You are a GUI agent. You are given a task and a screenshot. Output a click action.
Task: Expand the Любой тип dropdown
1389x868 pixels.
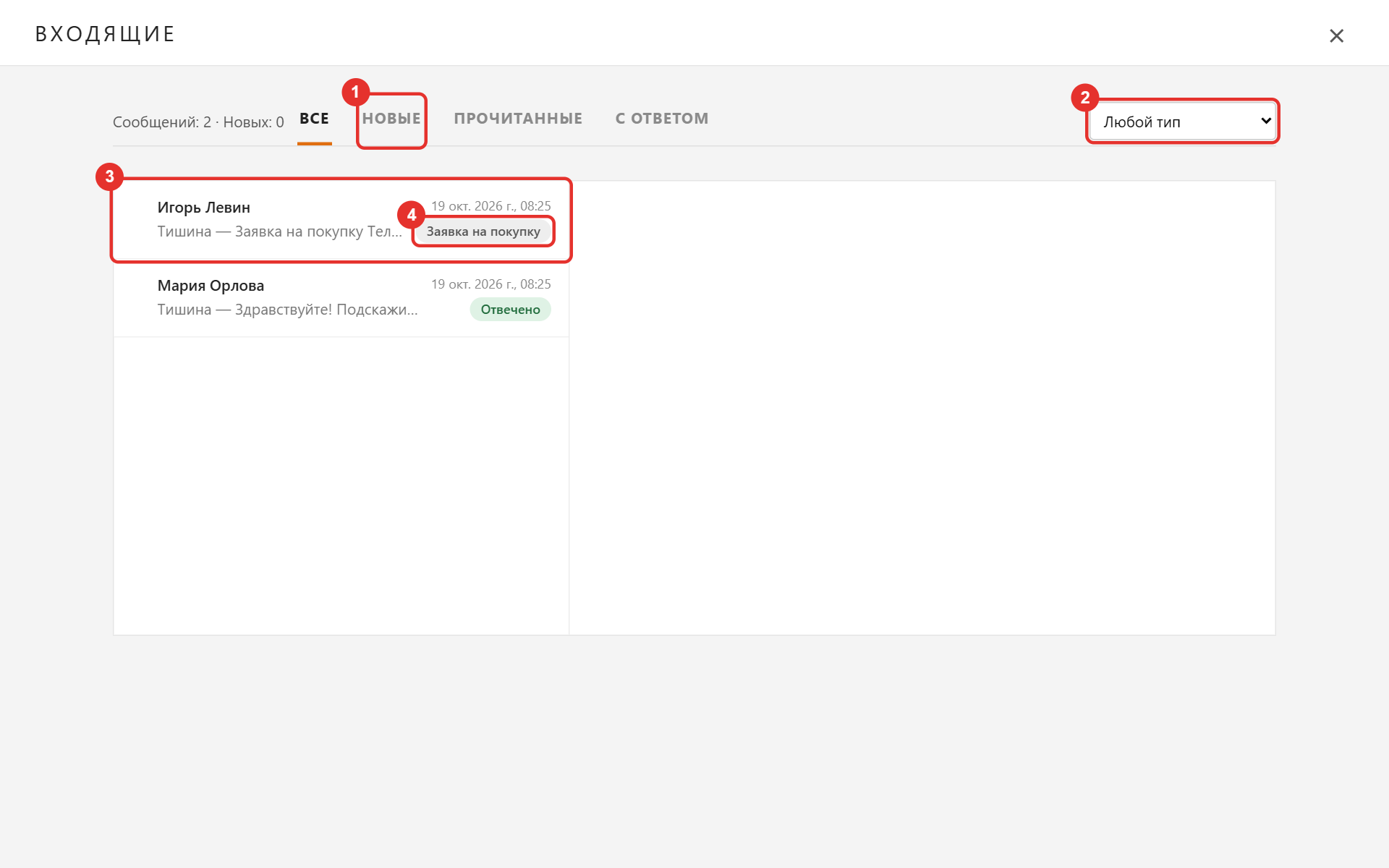[x=1183, y=122]
